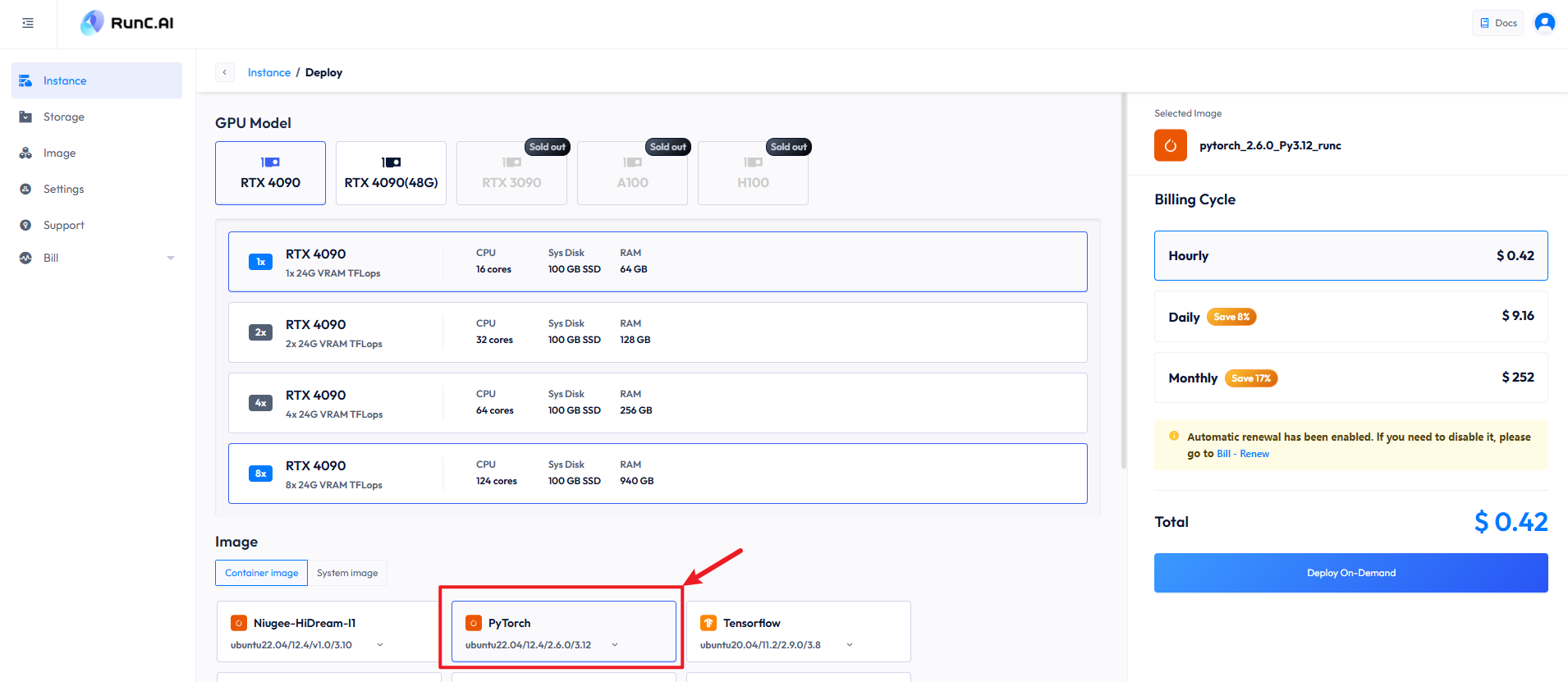Image resolution: width=1568 pixels, height=682 pixels.
Task: Click the $ 0.42 total price
Action: [1511, 522]
